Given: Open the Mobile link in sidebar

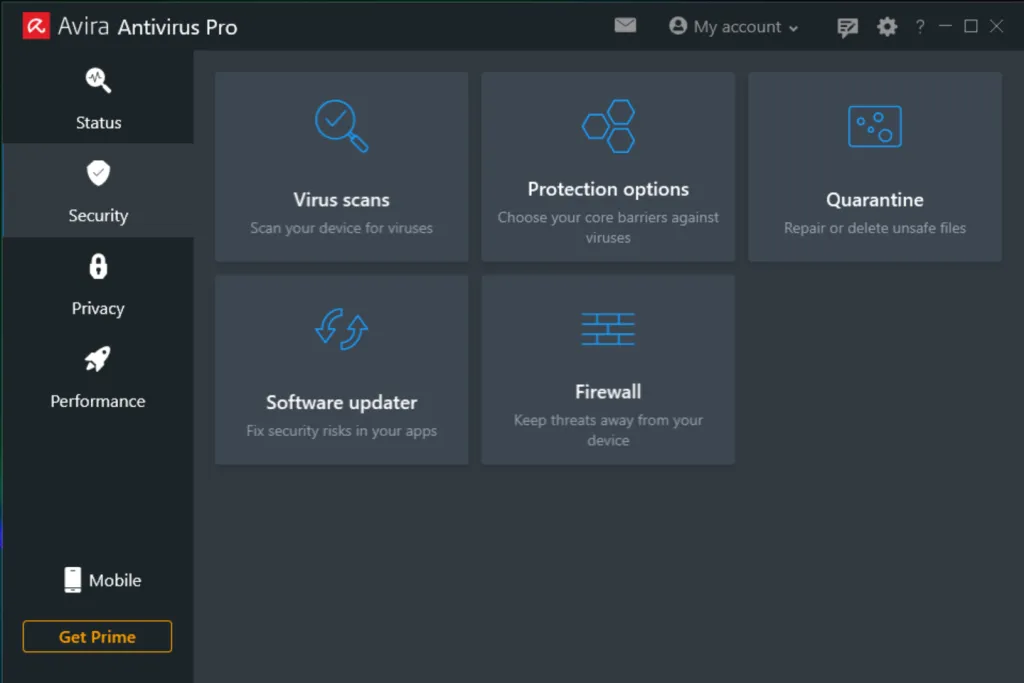Looking at the screenshot, I should tap(102, 580).
